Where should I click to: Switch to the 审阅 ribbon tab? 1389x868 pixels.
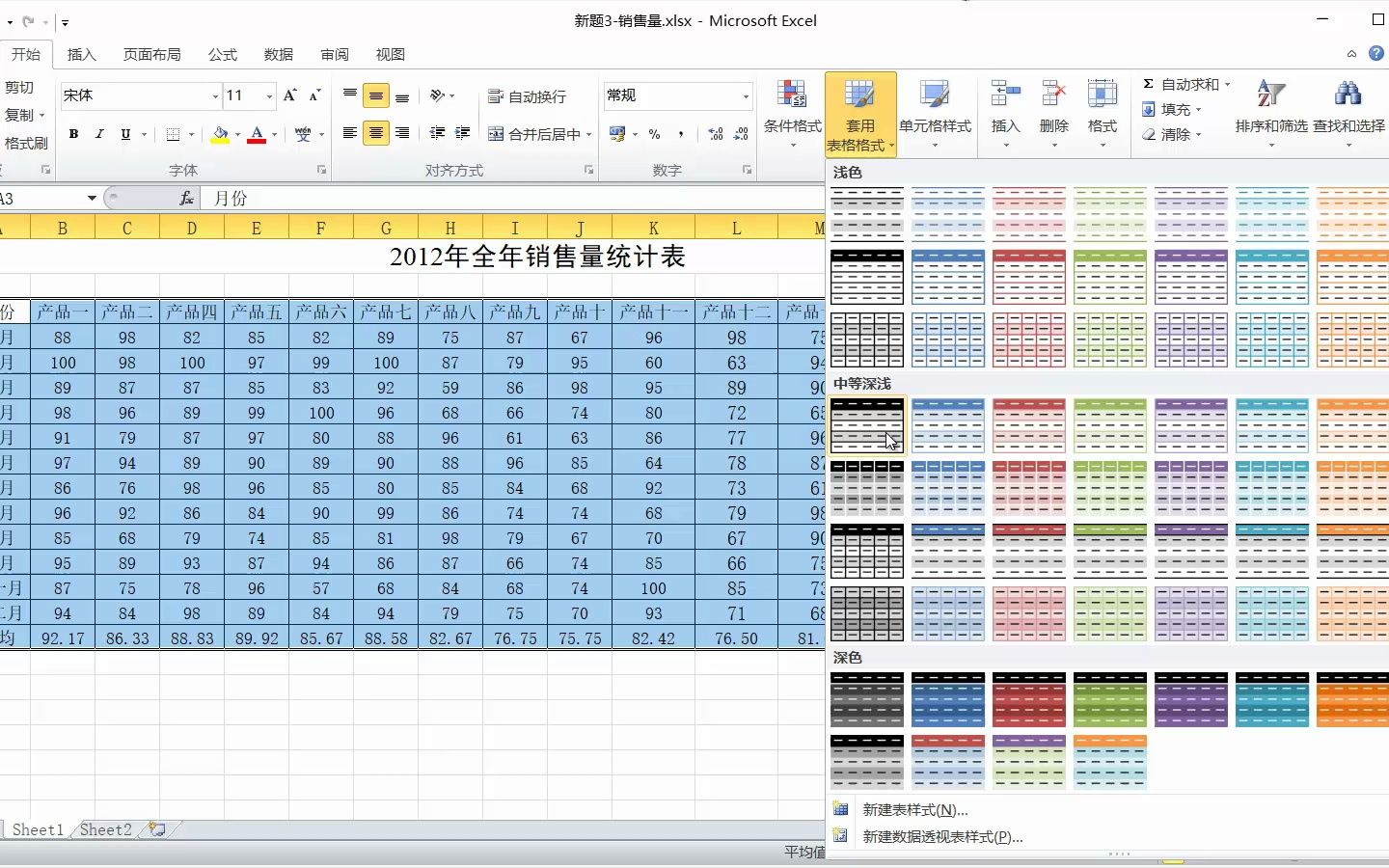tap(335, 54)
